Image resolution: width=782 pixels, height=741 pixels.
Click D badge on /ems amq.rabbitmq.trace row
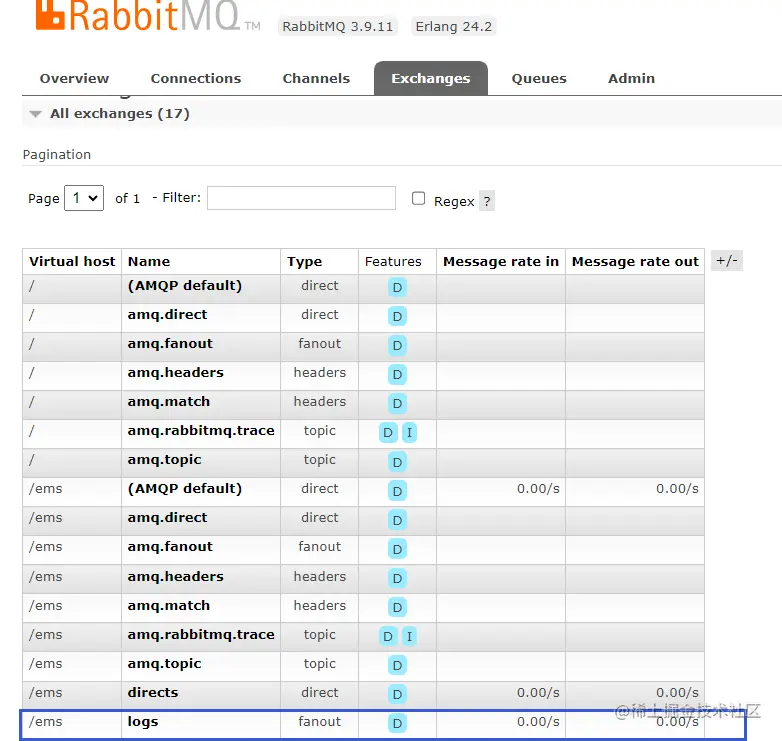[x=388, y=636]
